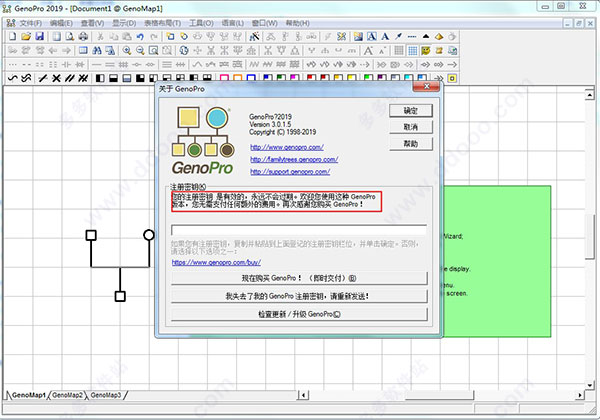
Task: Open the support.genopro.com link
Action: click(290, 172)
